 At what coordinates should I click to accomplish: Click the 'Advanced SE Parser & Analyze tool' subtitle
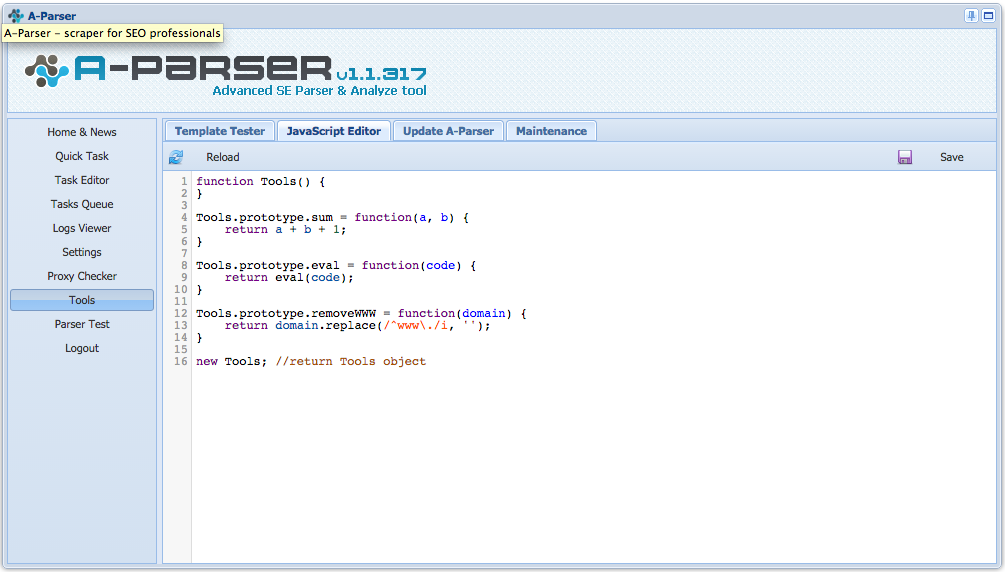[x=319, y=90]
